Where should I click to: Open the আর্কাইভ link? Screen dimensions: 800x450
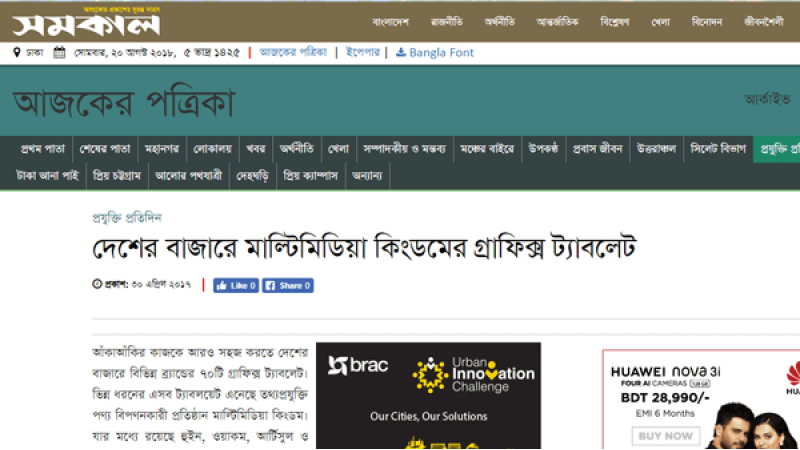point(767,99)
